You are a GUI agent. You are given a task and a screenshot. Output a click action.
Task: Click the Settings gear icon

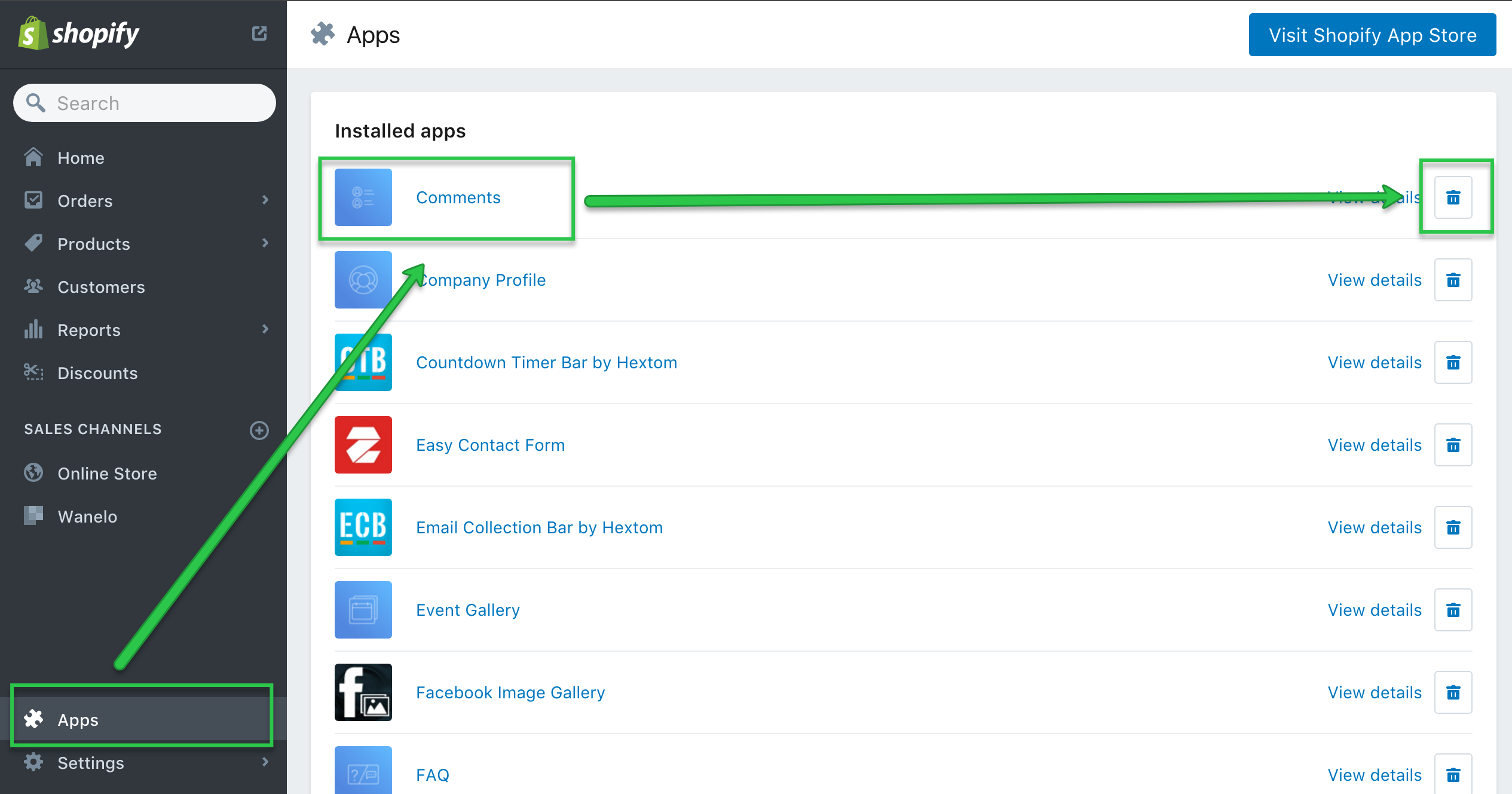(33, 762)
